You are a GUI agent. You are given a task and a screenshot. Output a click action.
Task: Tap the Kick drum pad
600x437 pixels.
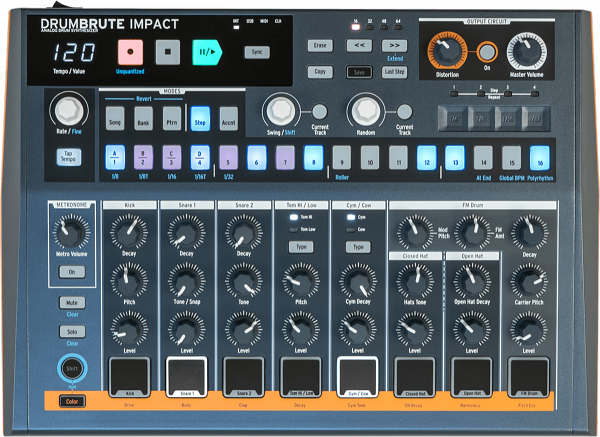point(129,377)
